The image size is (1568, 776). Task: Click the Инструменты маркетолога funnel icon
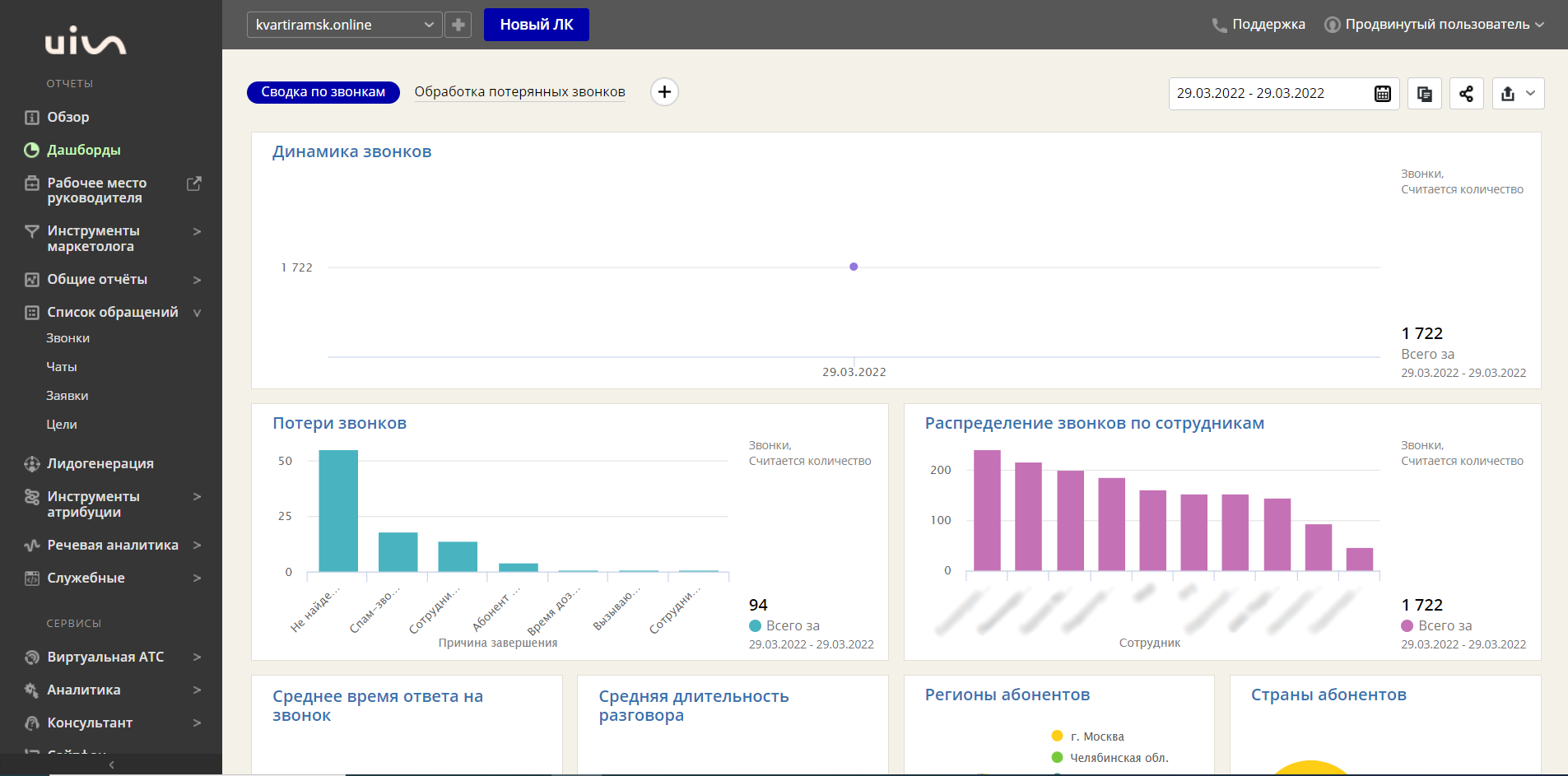(31, 231)
